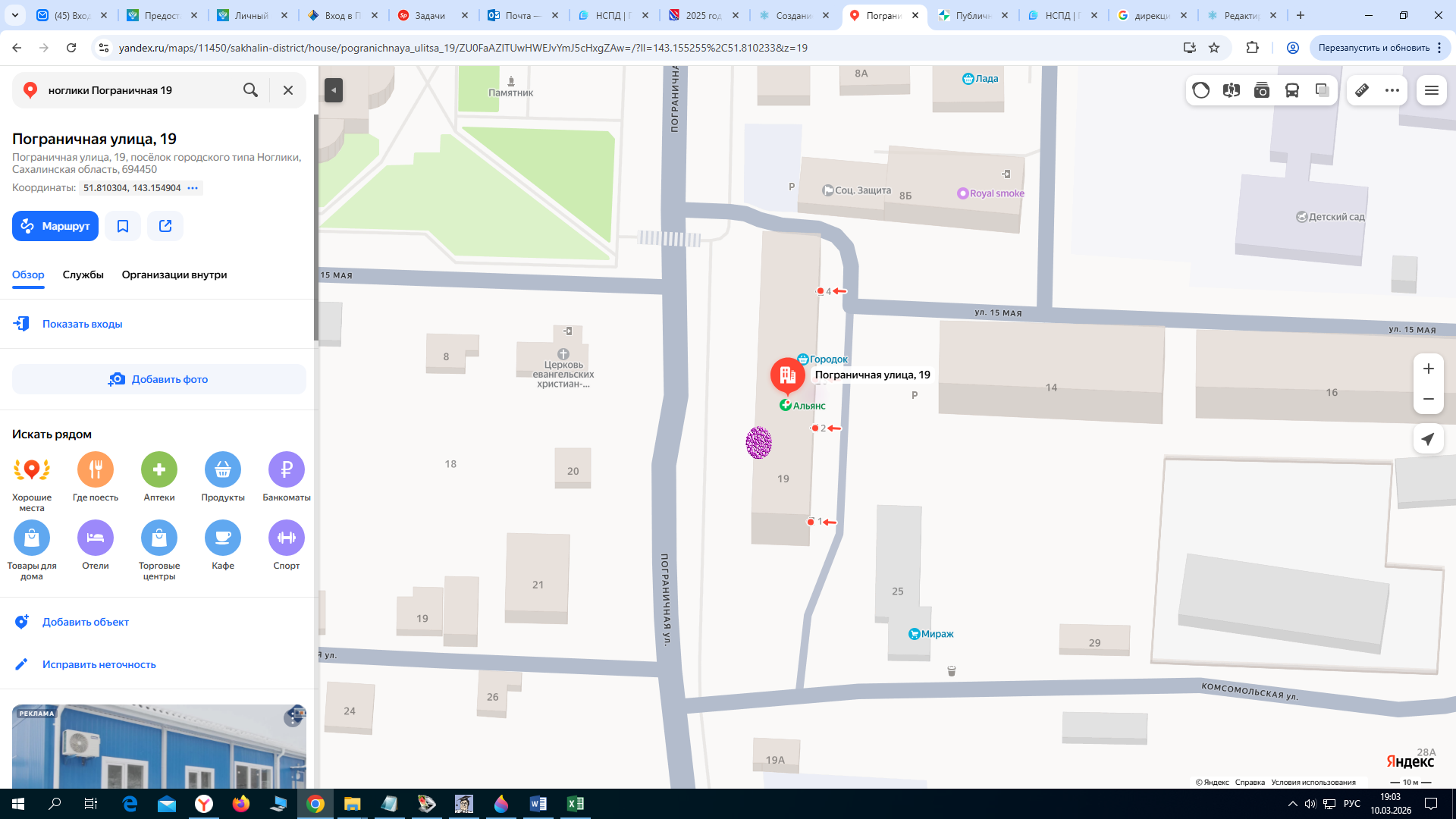Click the Маршрут button

pyautogui.click(x=55, y=226)
